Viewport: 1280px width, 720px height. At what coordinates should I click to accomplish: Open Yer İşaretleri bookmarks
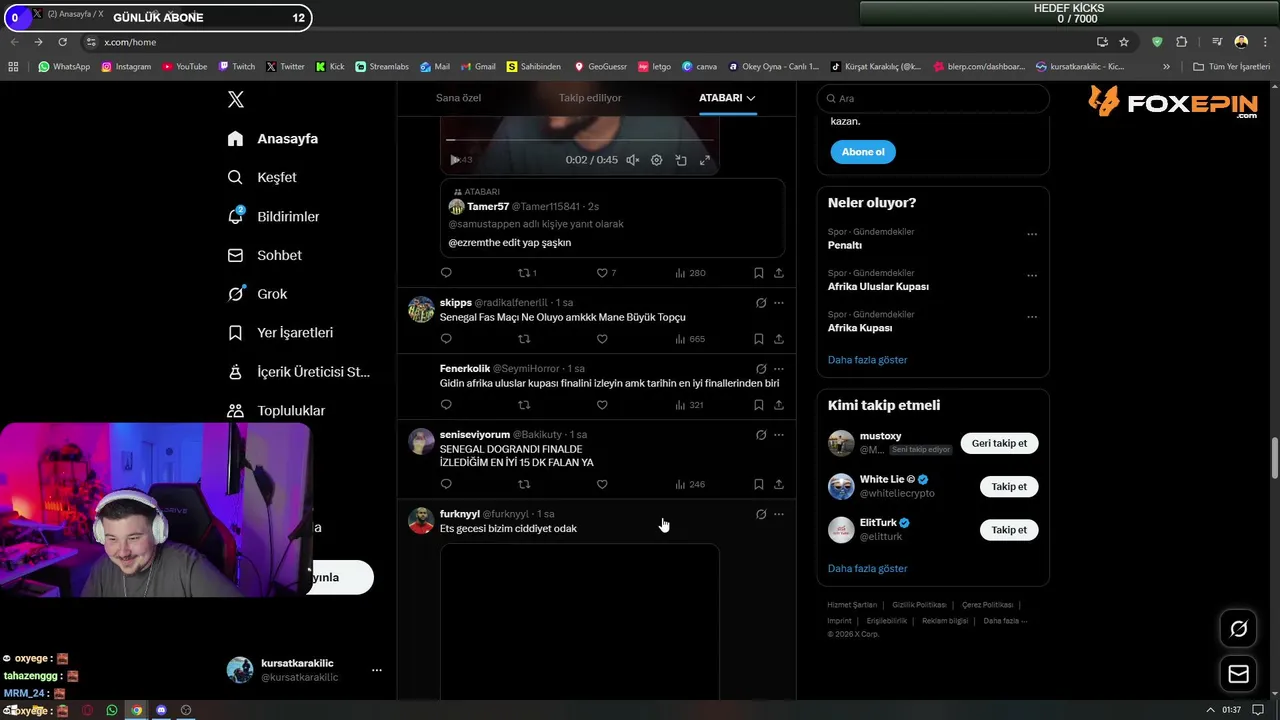click(280, 332)
